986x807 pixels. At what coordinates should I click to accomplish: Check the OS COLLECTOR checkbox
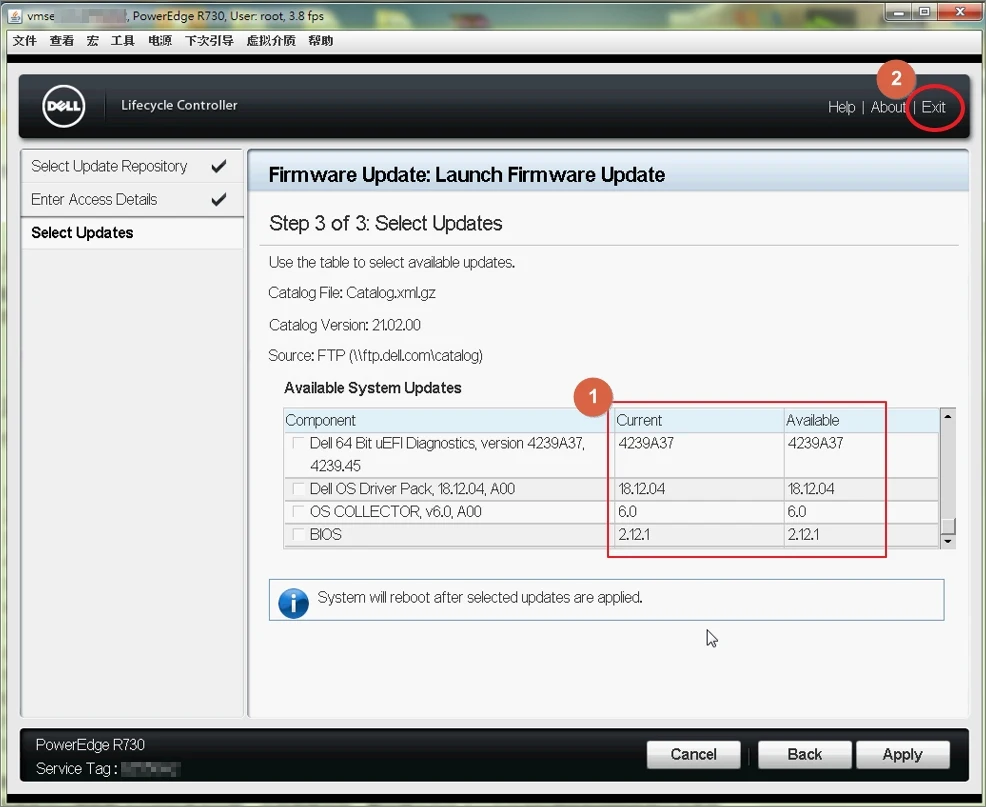[x=298, y=511]
